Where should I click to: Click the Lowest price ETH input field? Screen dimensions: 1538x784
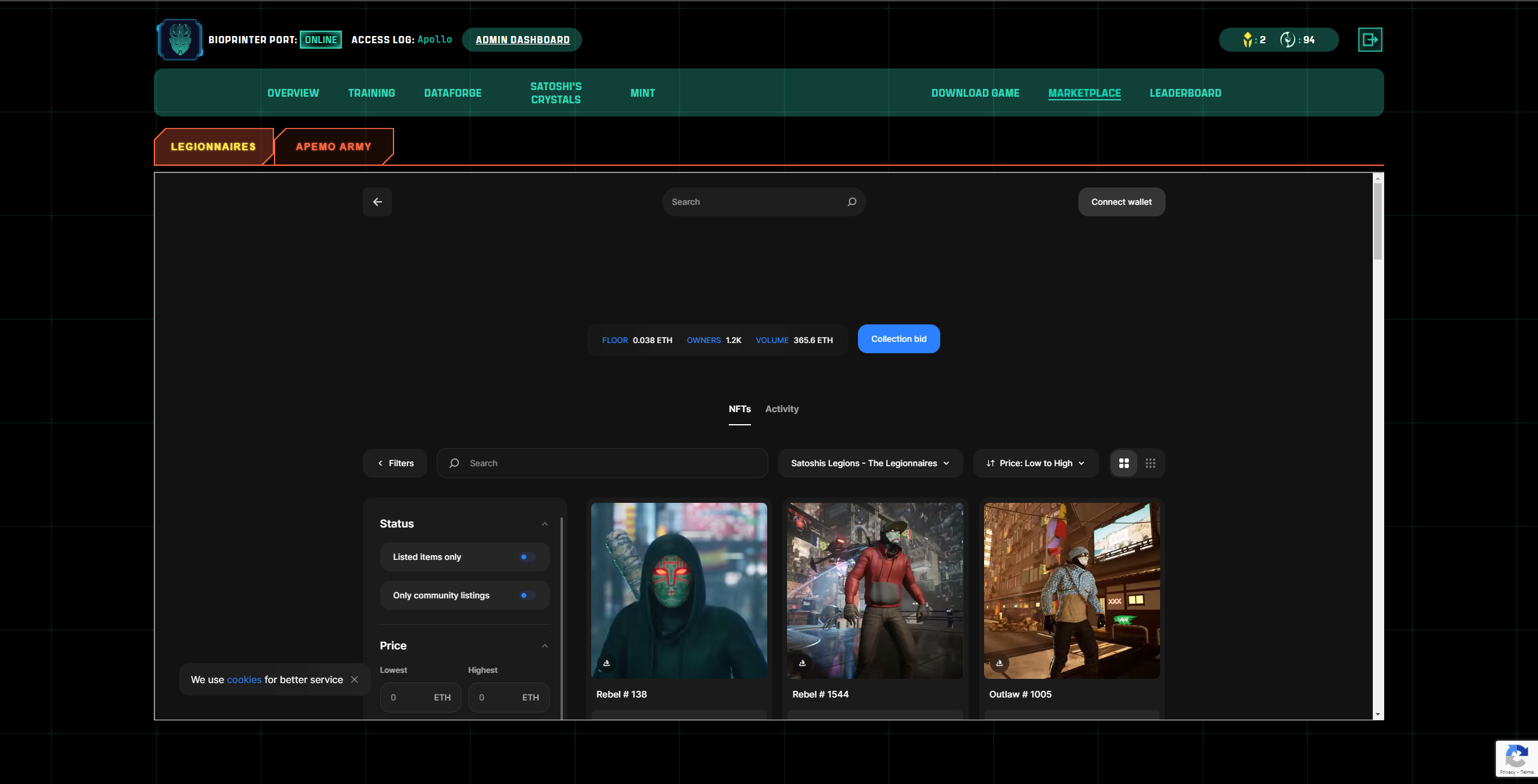[410, 697]
